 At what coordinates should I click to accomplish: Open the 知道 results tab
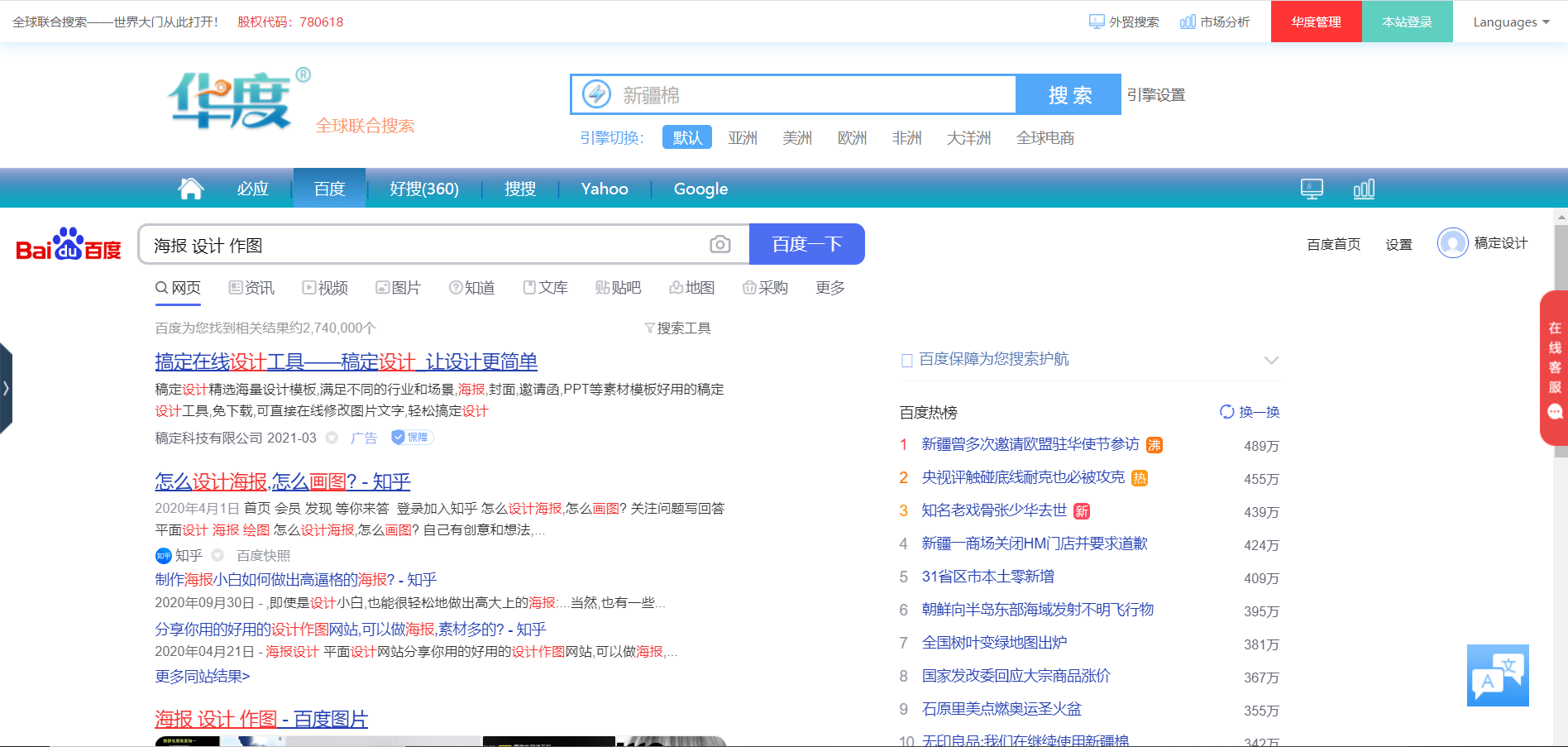tap(471, 287)
